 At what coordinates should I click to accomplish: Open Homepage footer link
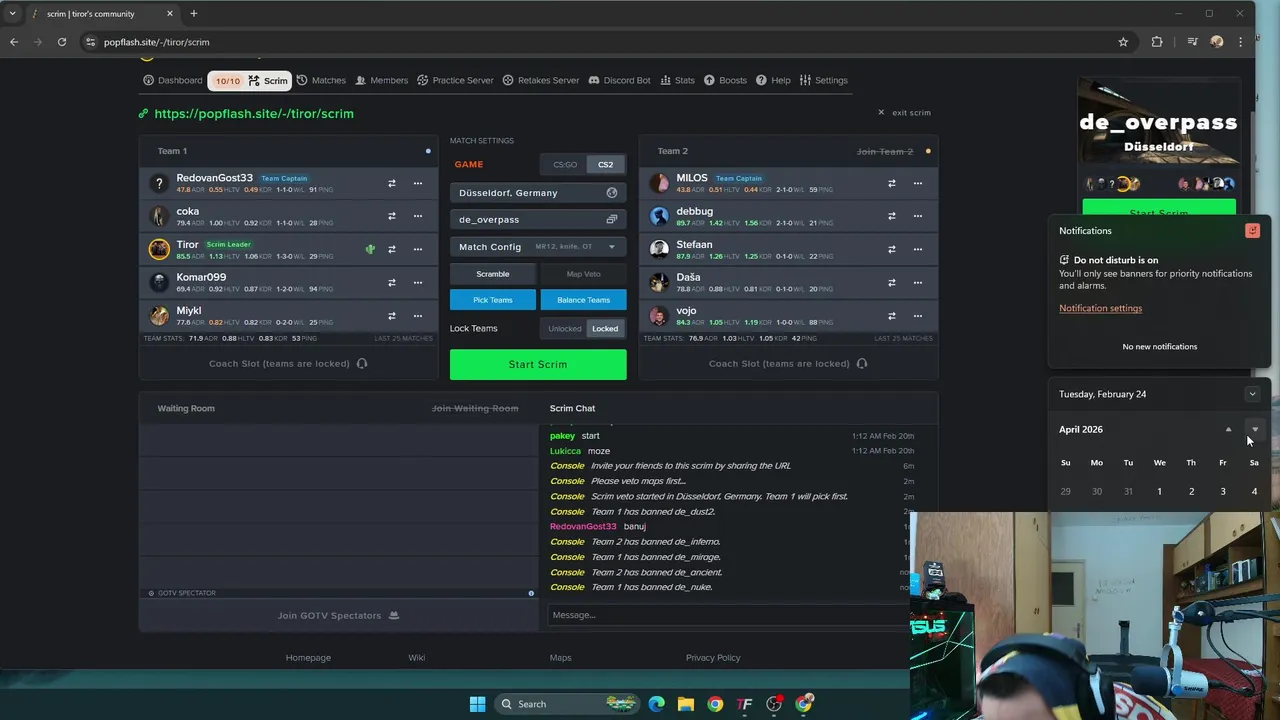pyautogui.click(x=308, y=657)
